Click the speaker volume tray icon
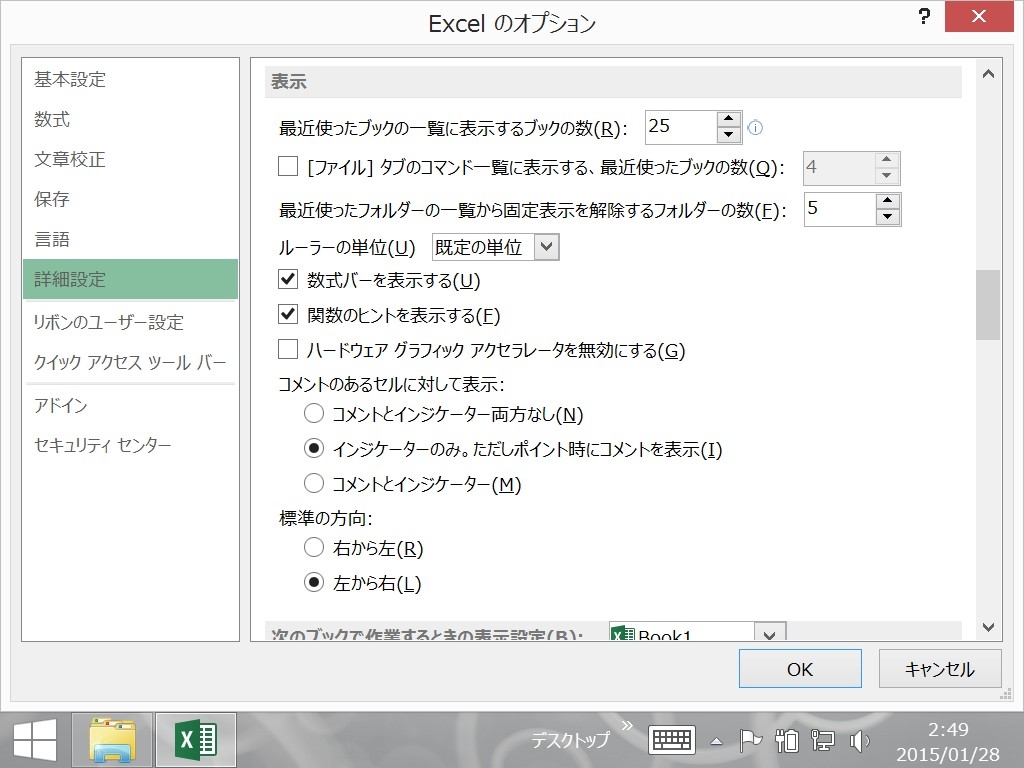The image size is (1024, 768). tap(859, 741)
